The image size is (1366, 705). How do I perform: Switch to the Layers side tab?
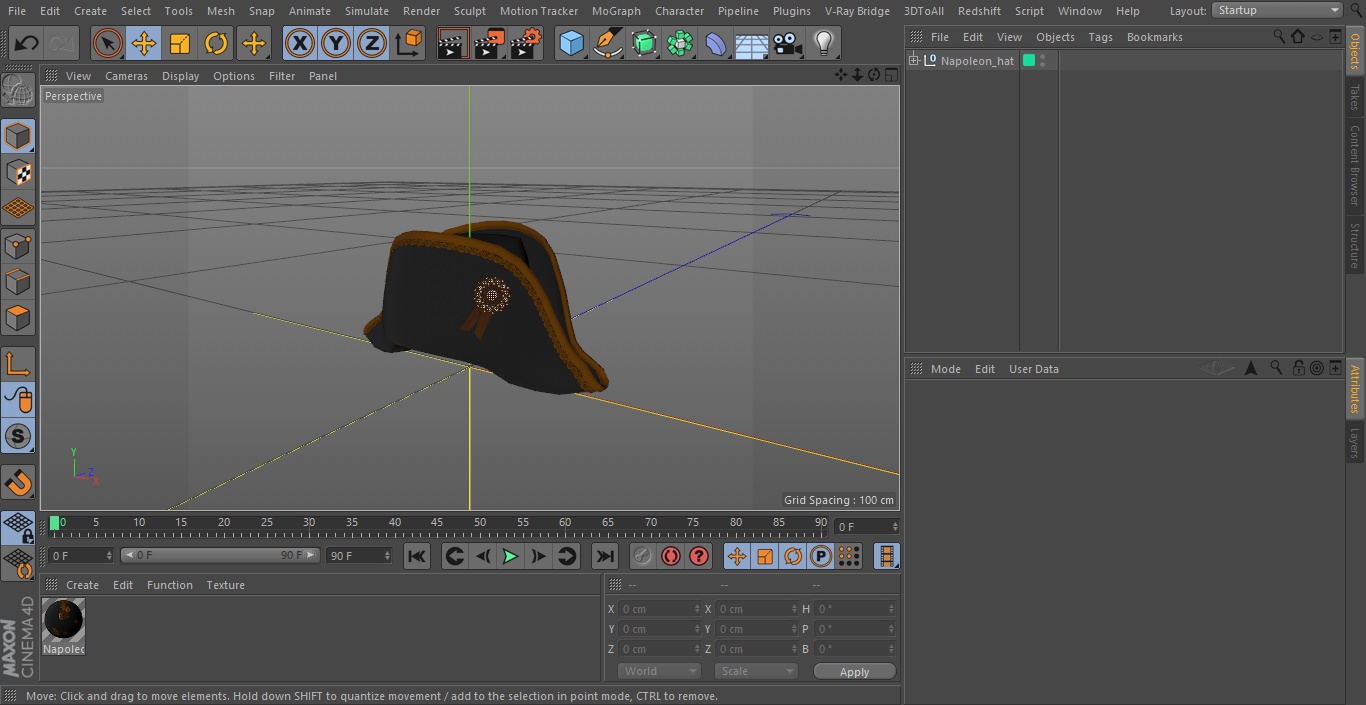(x=1355, y=443)
